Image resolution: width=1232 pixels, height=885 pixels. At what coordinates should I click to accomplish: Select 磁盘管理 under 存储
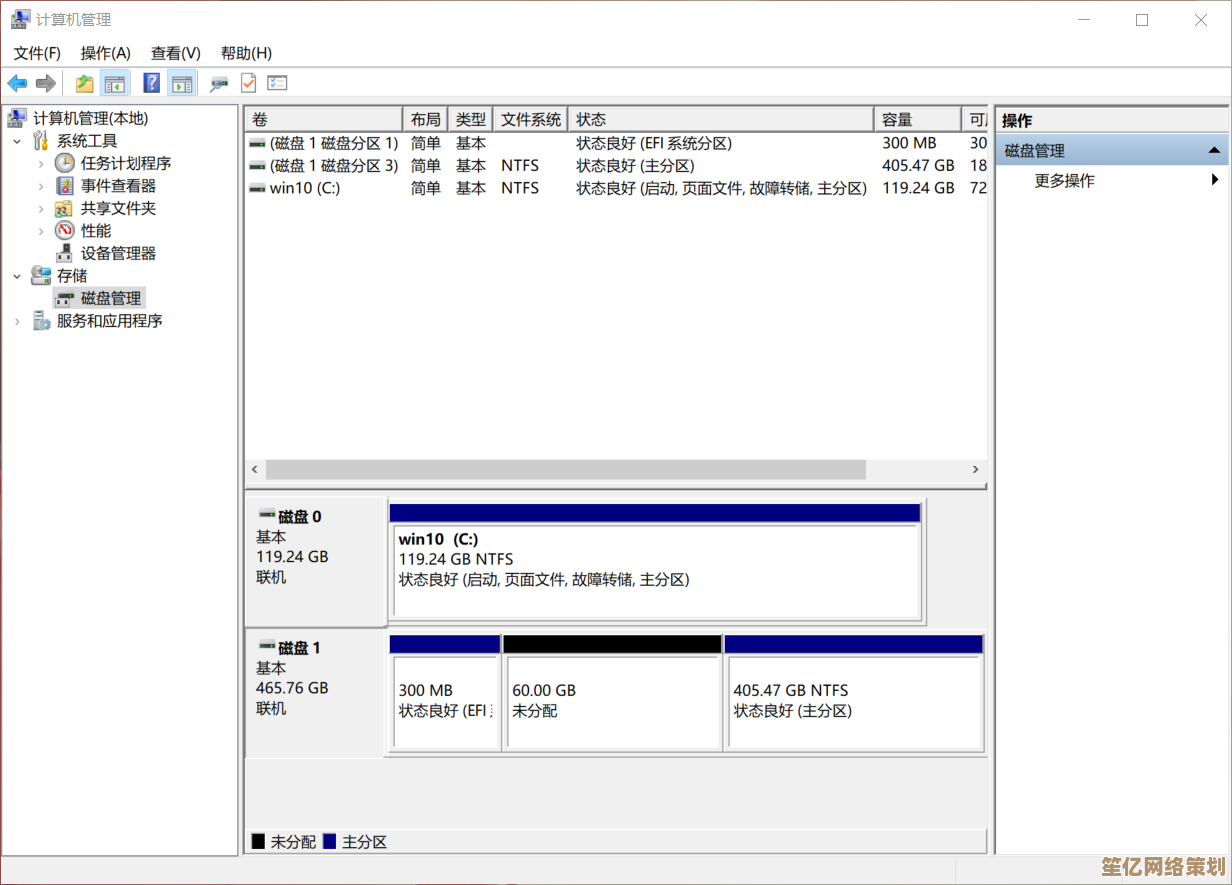pyautogui.click(x=110, y=298)
